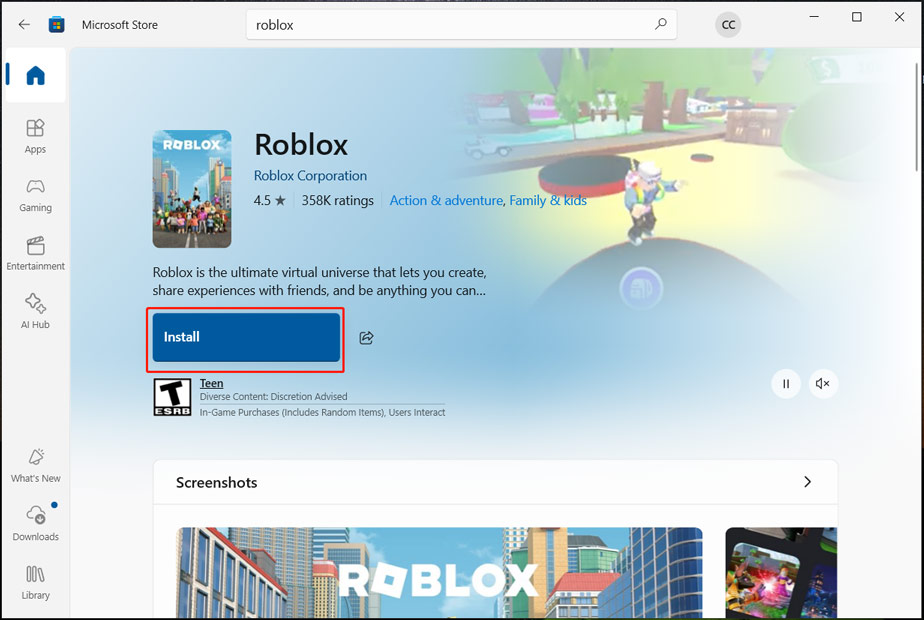Share the Roblox app page

pyautogui.click(x=367, y=338)
